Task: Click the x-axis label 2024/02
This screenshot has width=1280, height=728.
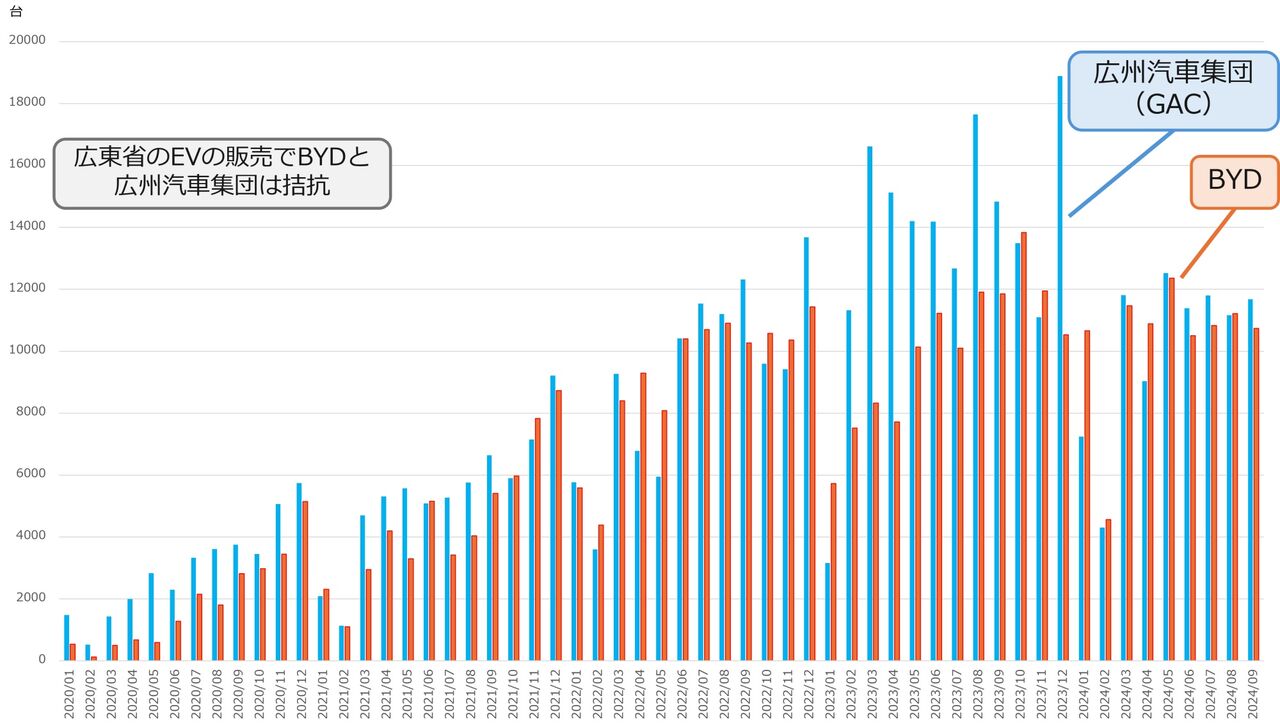Action: tap(1107, 694)
